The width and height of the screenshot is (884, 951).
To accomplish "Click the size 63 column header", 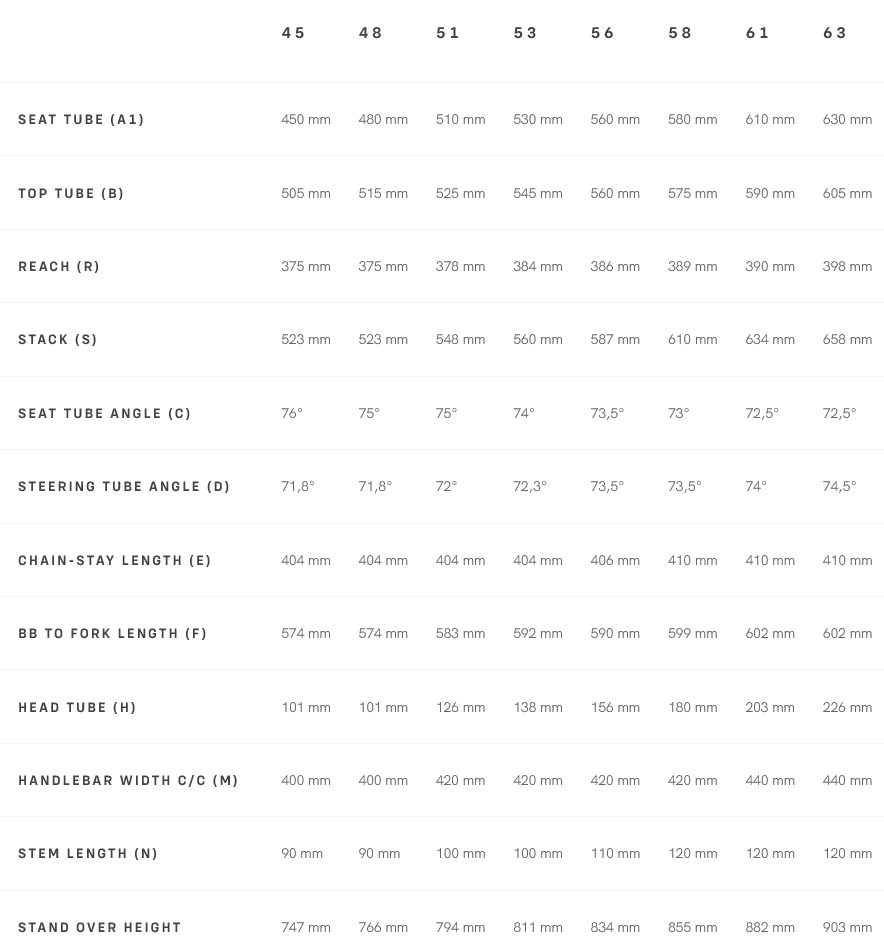I will (x=835, y=33).
